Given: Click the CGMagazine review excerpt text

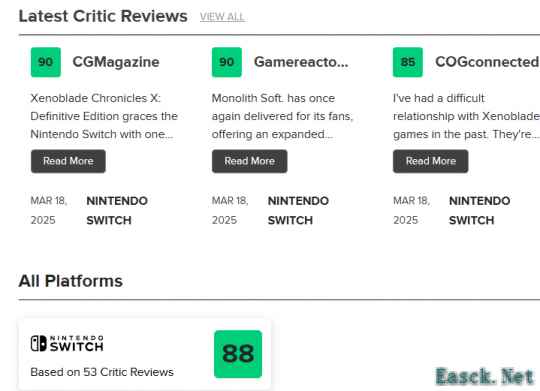Looking at the screenshot, I should click(104, 116).
